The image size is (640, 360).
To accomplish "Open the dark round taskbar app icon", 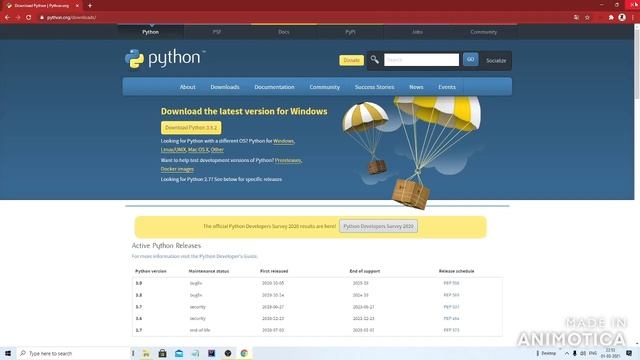I will tap(228, 353).
